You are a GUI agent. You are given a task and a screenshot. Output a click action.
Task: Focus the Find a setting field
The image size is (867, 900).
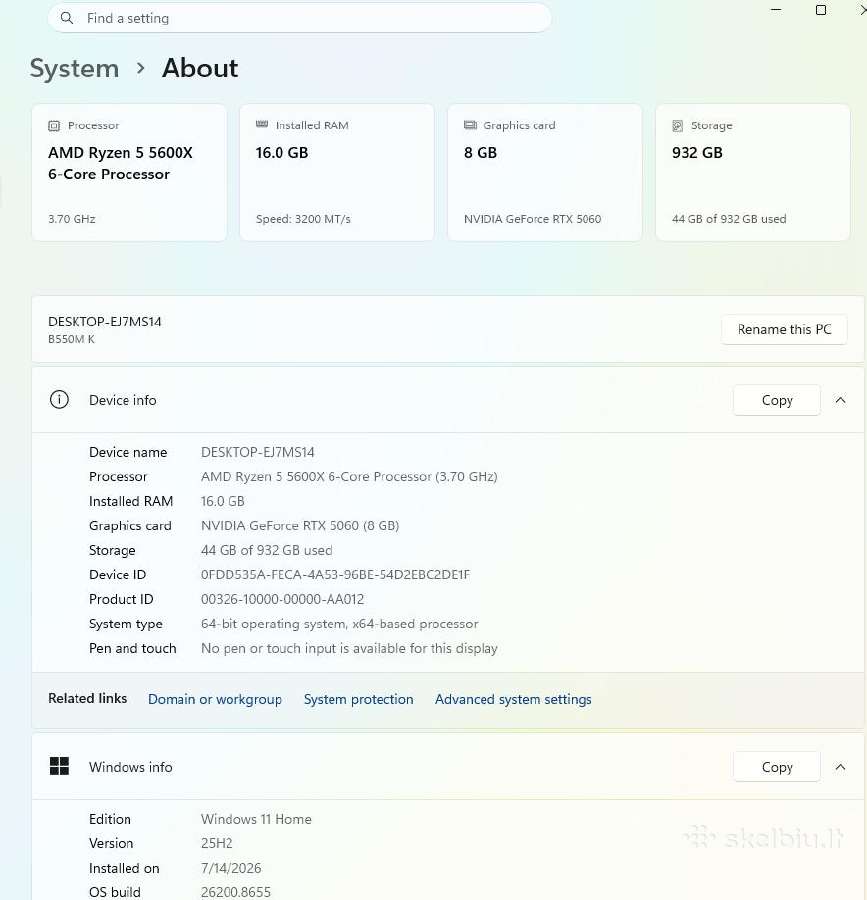pos(300,18)
